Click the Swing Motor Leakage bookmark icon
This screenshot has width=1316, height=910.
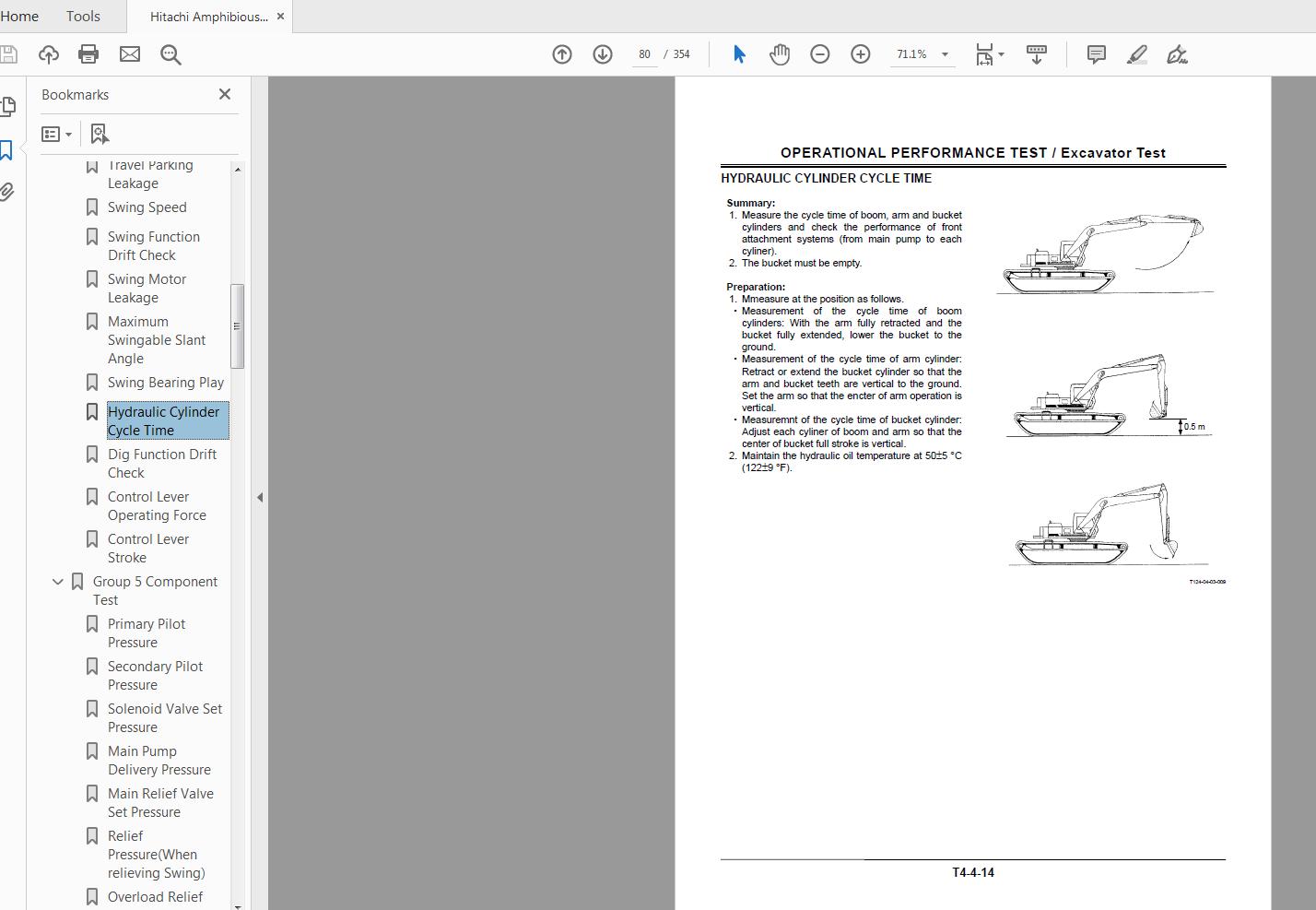point(92,279)
